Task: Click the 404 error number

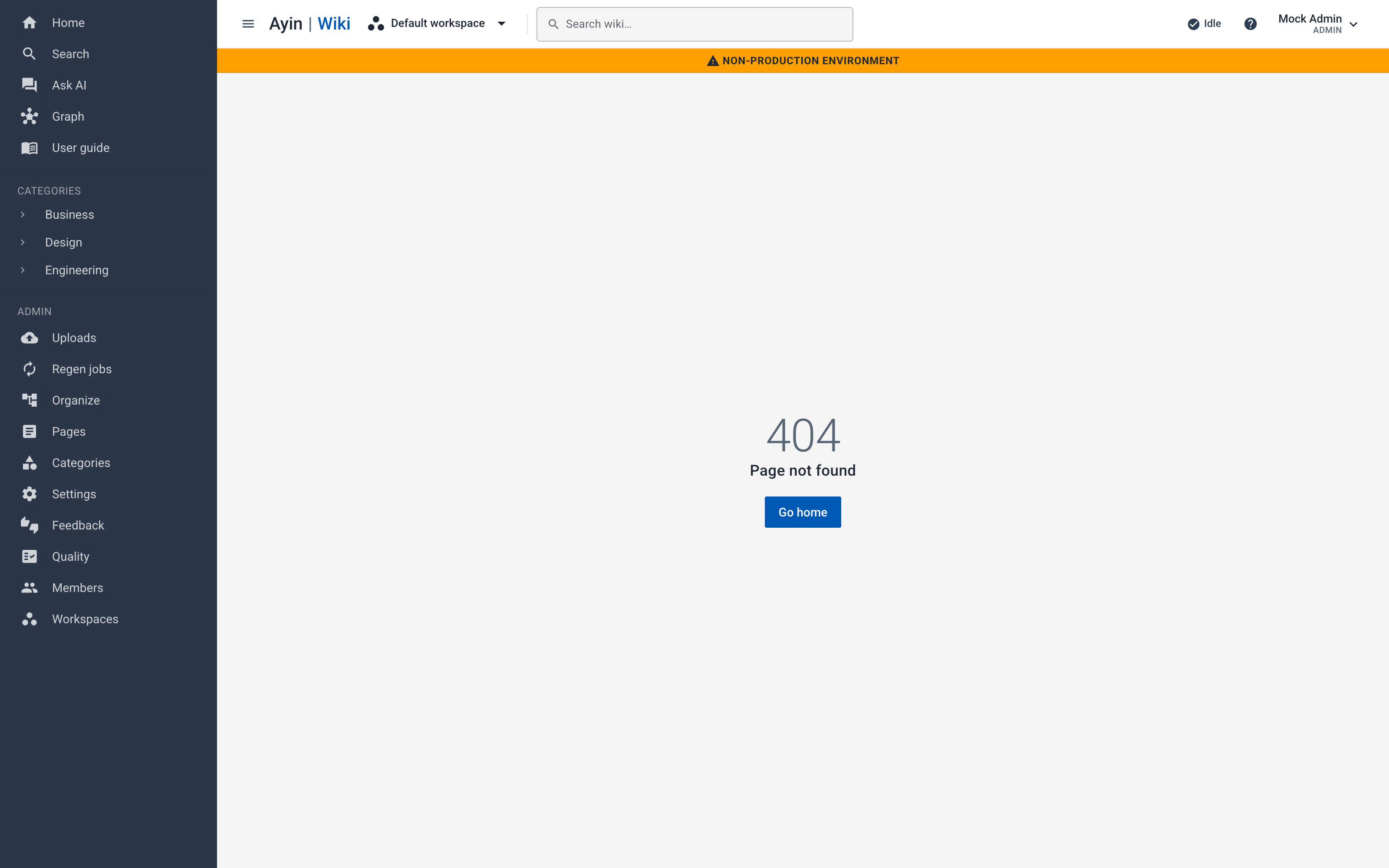Action: (803, 435)
